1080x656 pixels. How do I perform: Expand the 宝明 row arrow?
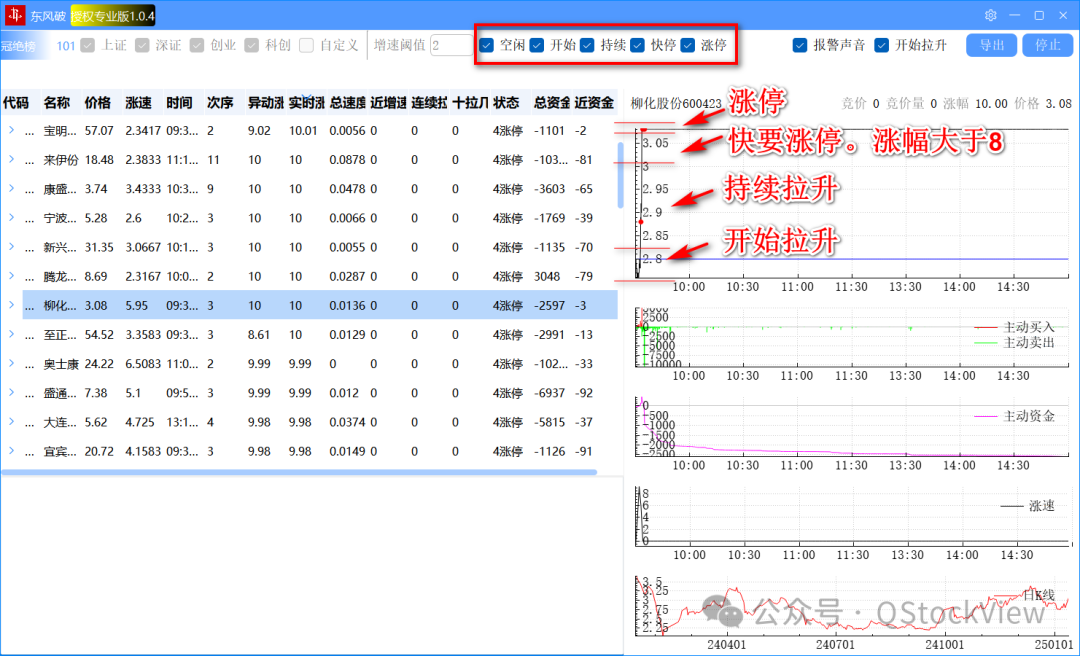12,130
